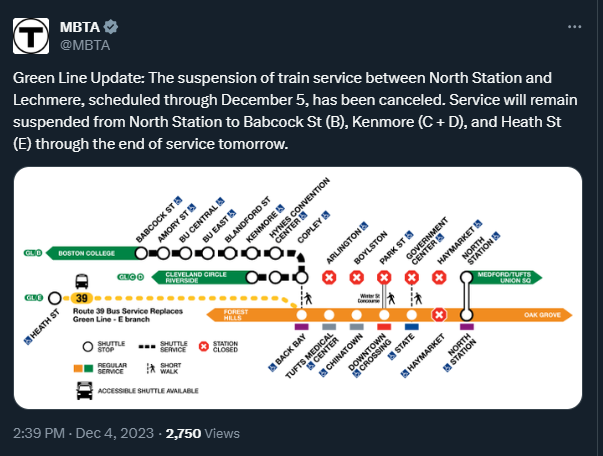Click the MBTA display name
Image resolution: width=603 pixels, height=456 pixels.
point(79,26)
